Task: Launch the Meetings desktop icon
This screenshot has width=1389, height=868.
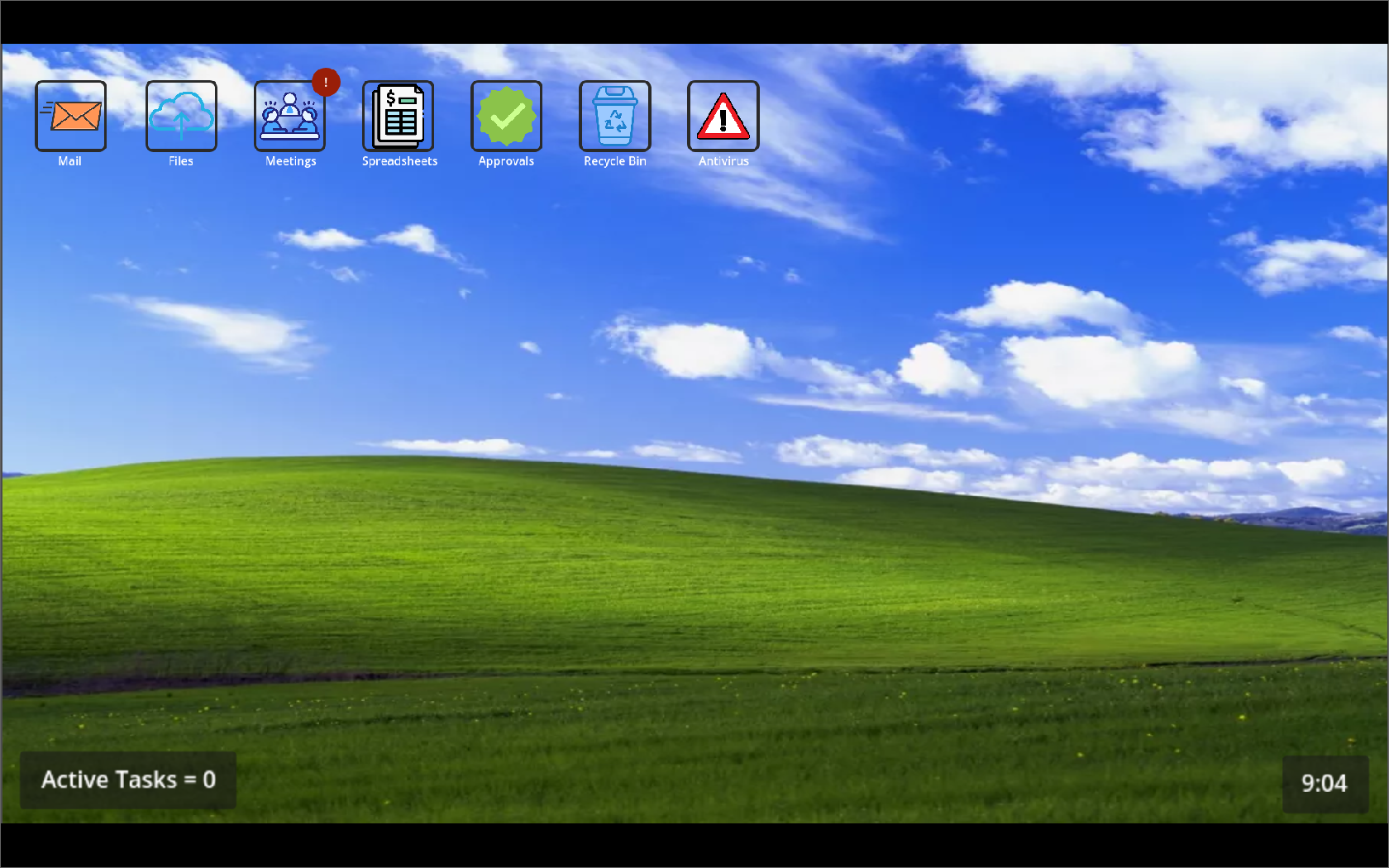Action: [289, 116]
